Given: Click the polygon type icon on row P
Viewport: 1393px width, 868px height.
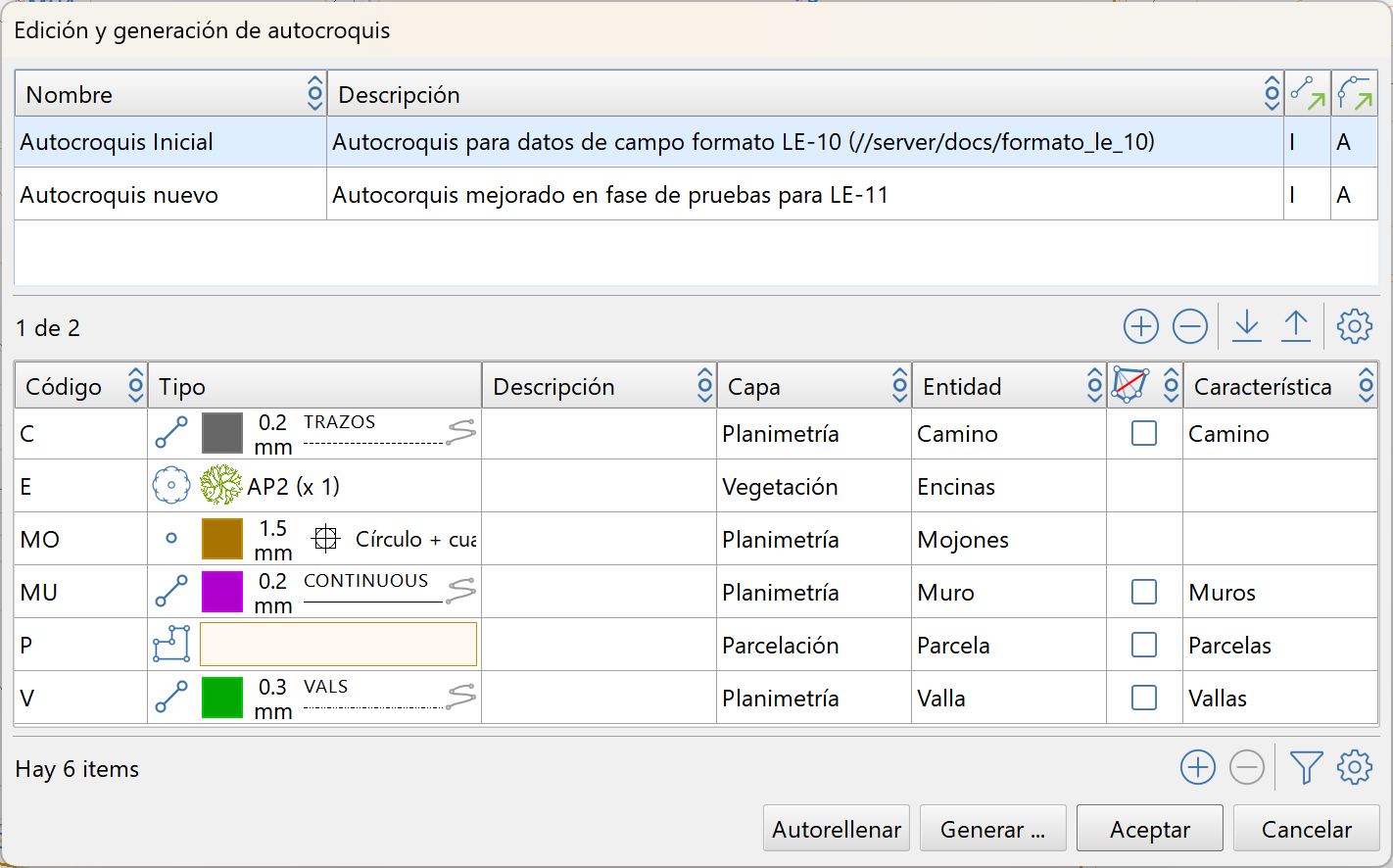Looking at the screenshot, I should [171, 644].
